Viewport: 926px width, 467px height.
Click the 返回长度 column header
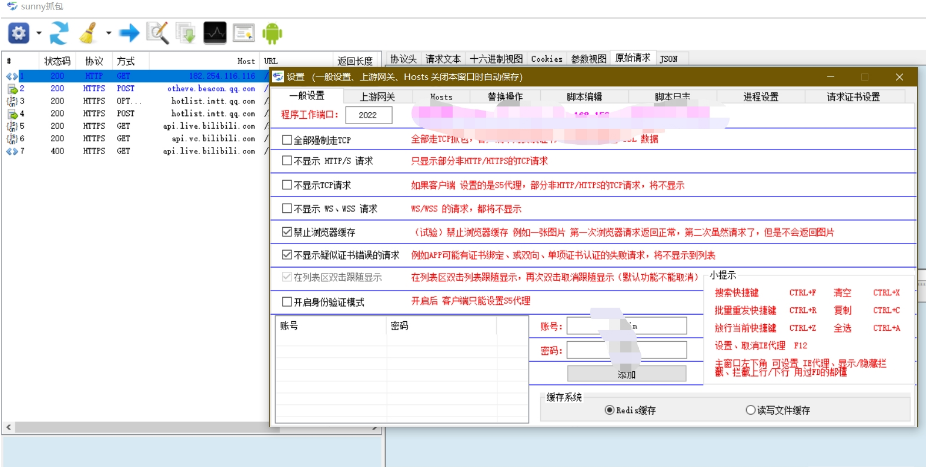(355, 60)
